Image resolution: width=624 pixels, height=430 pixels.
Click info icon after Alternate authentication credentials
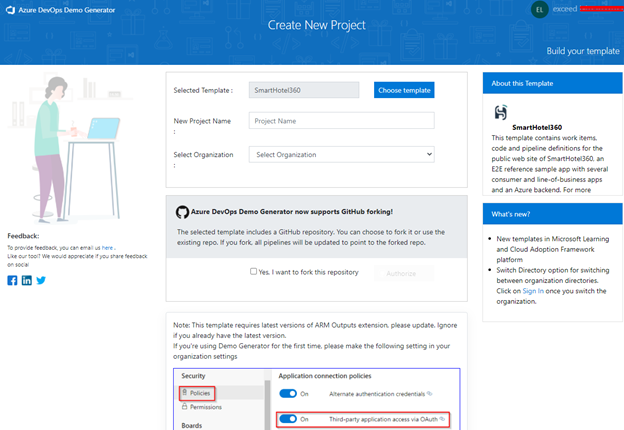(x=429, y=393)
